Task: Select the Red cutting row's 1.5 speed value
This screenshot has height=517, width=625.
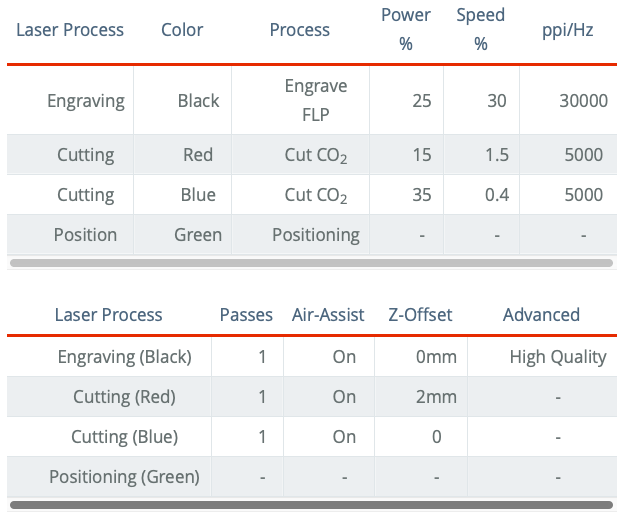Action: click(x=497, y=155)
